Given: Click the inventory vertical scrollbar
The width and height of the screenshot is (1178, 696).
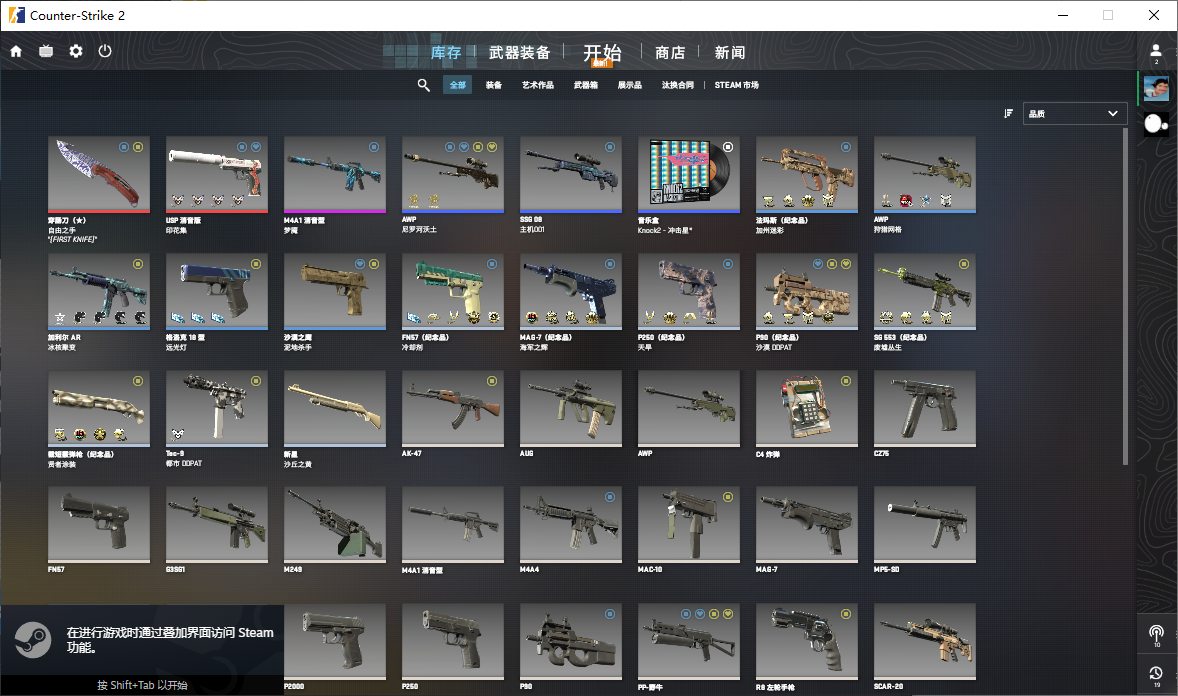Looking at the screenshot, I should coord(1125,297).
